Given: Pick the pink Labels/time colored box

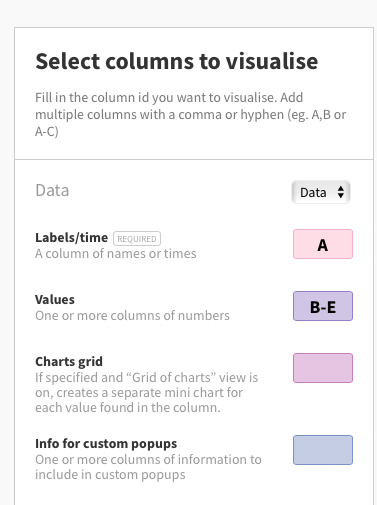Looking at the screenshot, I should point(323,244).
